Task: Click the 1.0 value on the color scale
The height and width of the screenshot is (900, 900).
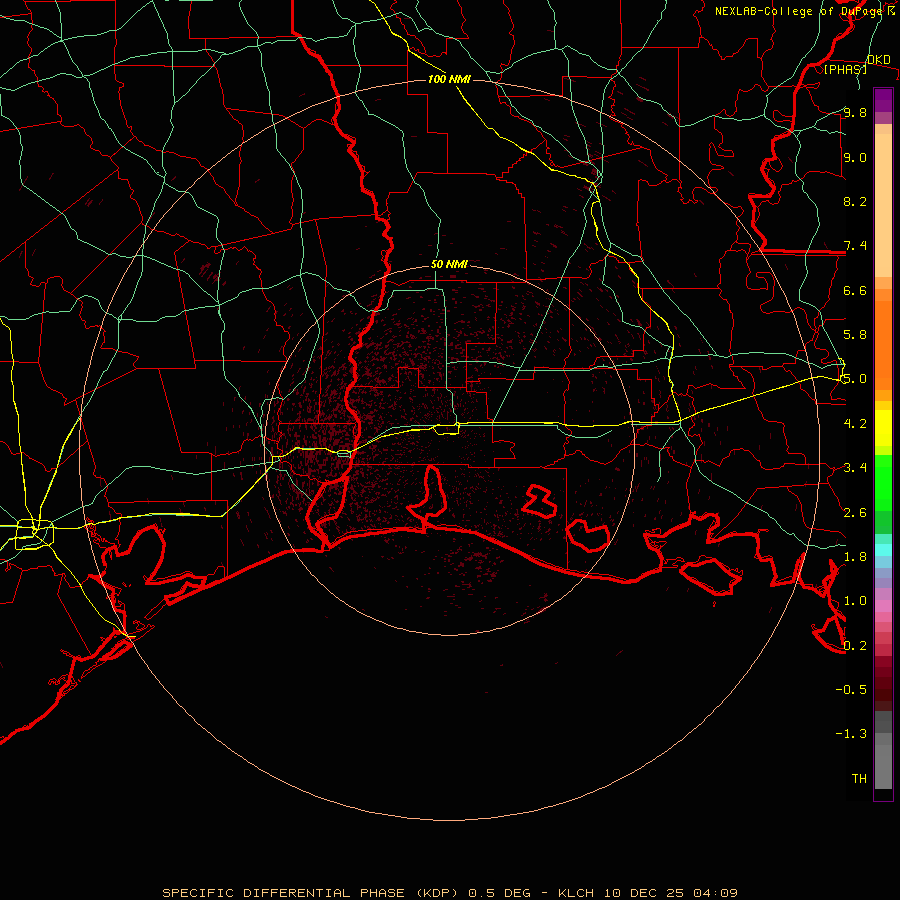Action: click(x=855, y=600)
